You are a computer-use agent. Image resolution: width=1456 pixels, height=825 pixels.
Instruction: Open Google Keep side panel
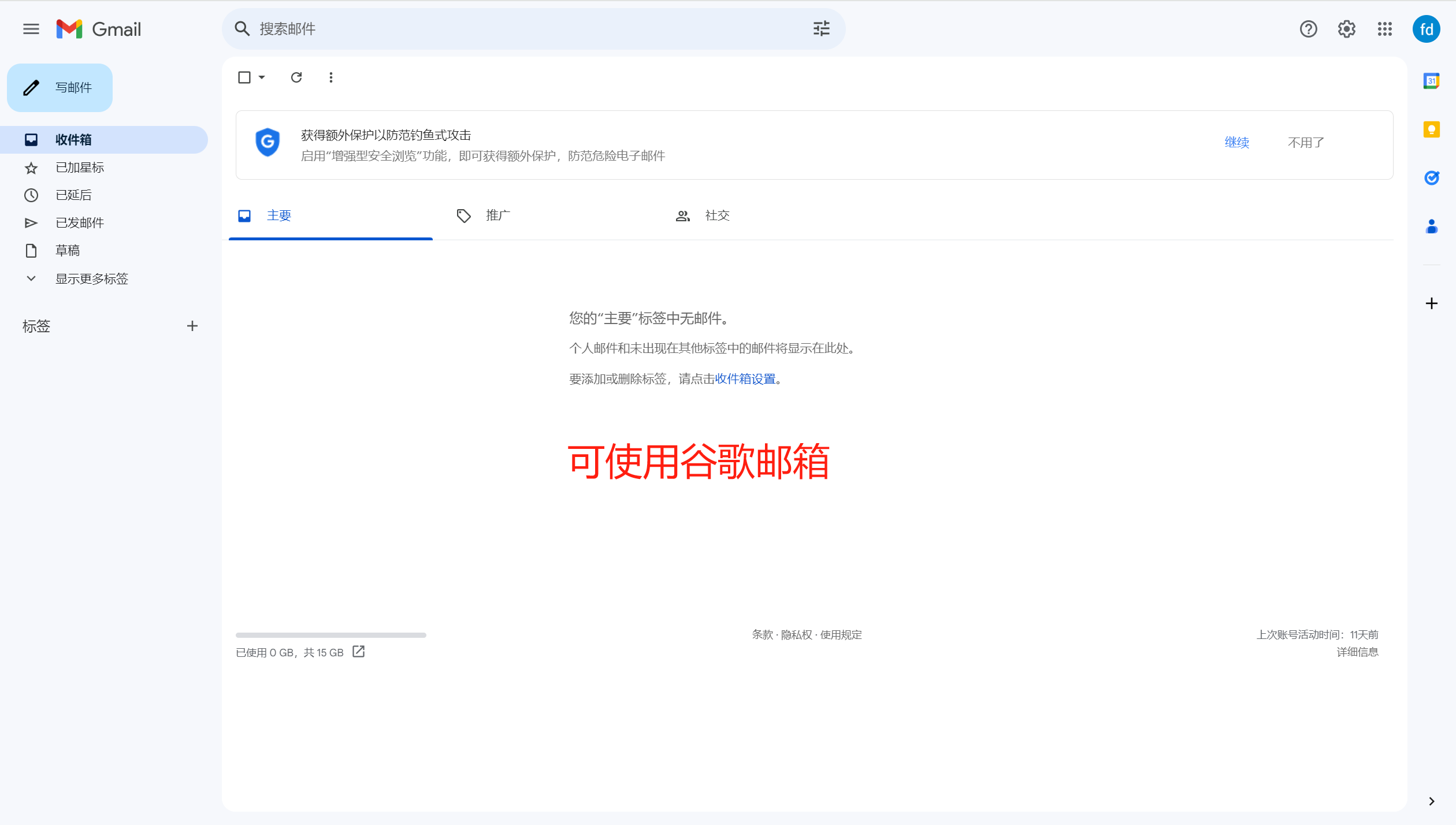pos(1431,129)
